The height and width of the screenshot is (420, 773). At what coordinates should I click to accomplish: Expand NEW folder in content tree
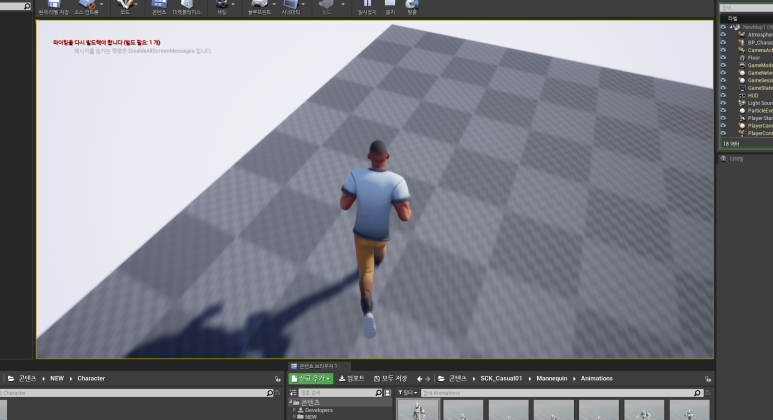[294, 417]
